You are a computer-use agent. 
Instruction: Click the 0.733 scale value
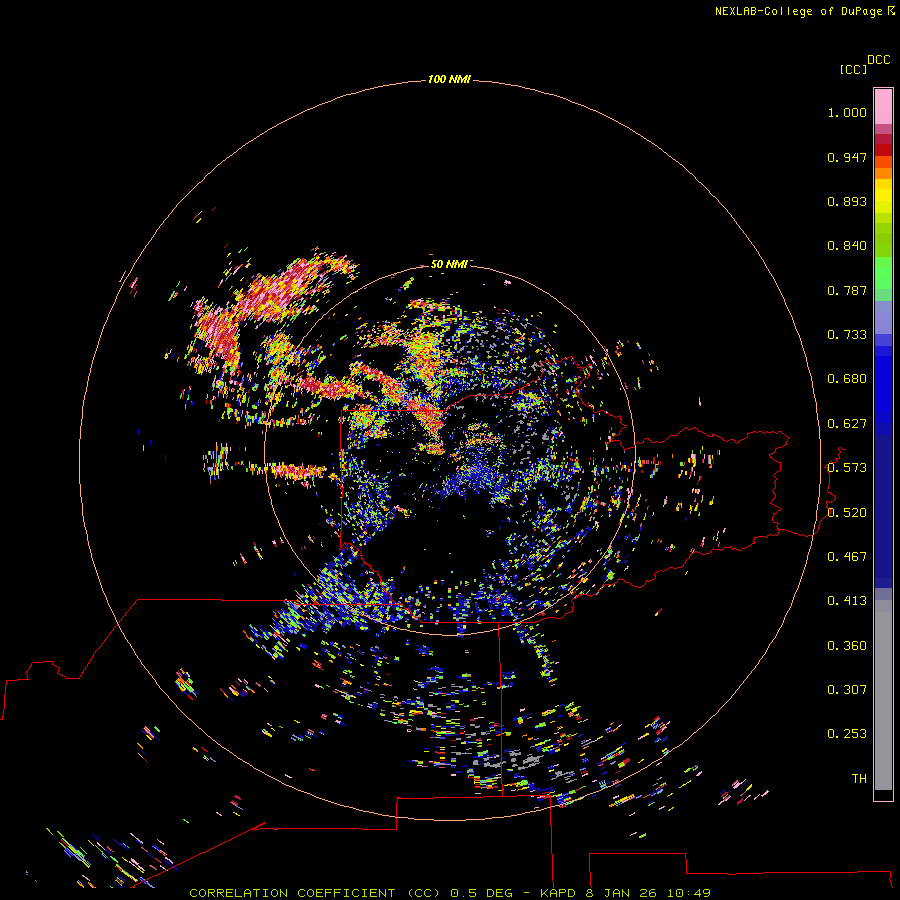[x=847, y=335]
